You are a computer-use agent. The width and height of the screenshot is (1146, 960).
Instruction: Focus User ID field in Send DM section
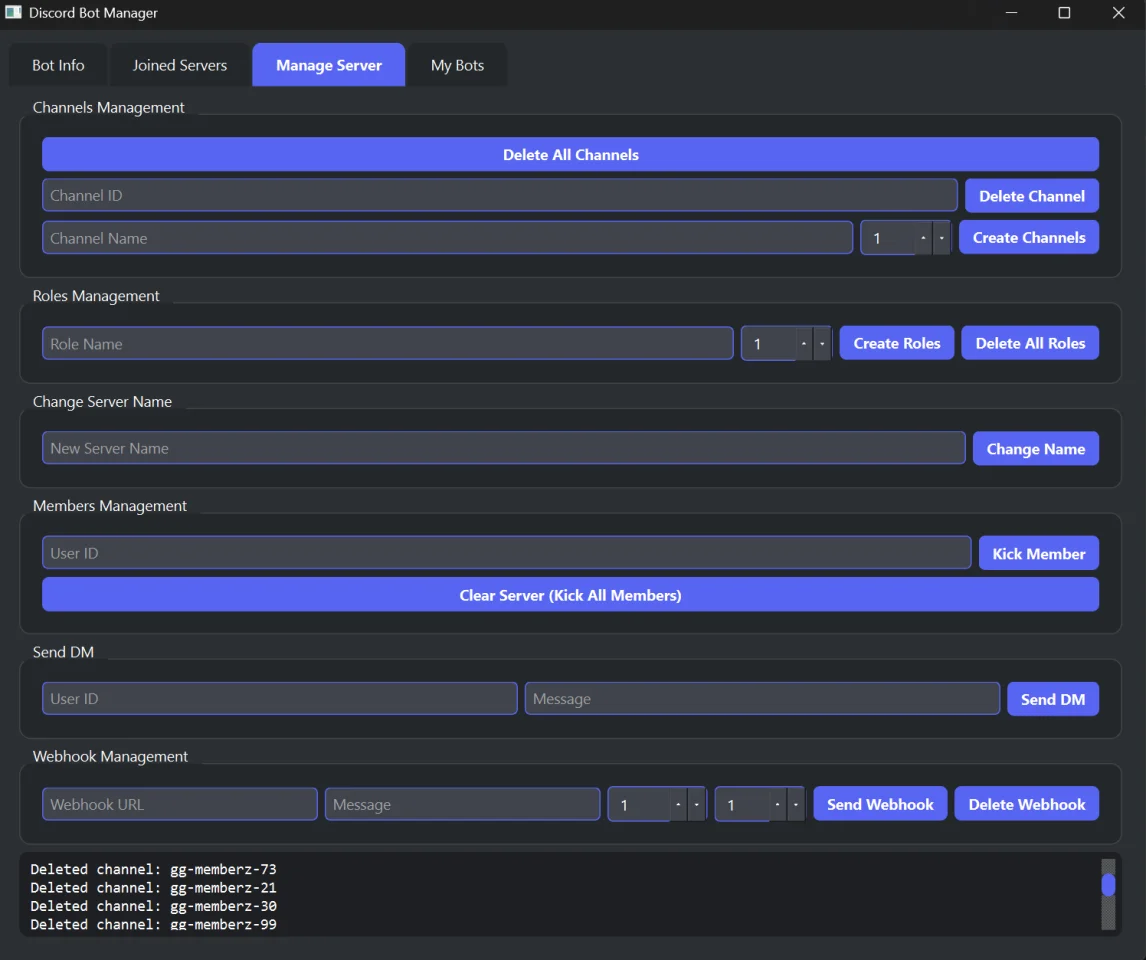280,698
